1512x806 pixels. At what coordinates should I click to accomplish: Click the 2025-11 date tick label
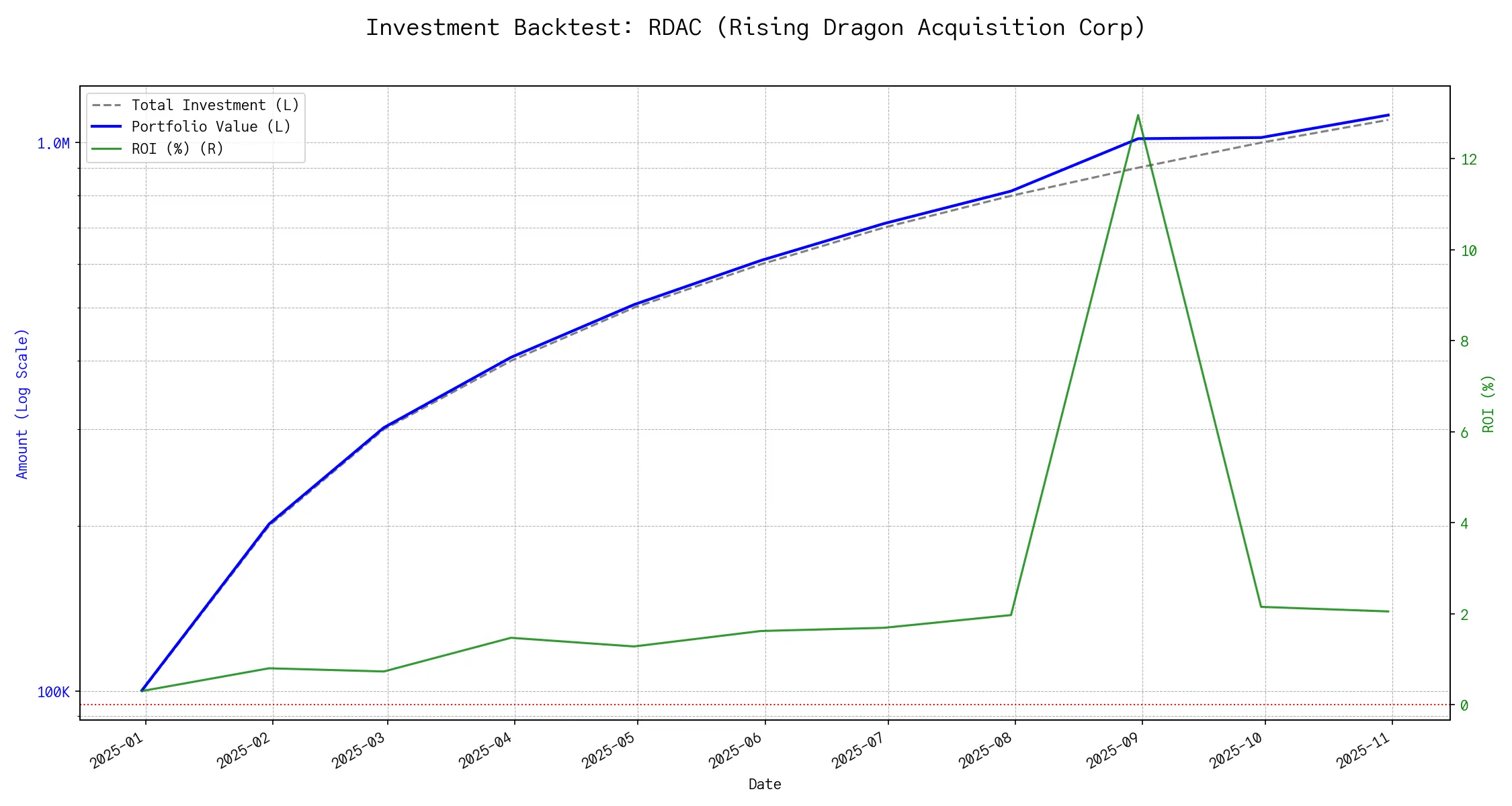click(x=1363, y=750)
